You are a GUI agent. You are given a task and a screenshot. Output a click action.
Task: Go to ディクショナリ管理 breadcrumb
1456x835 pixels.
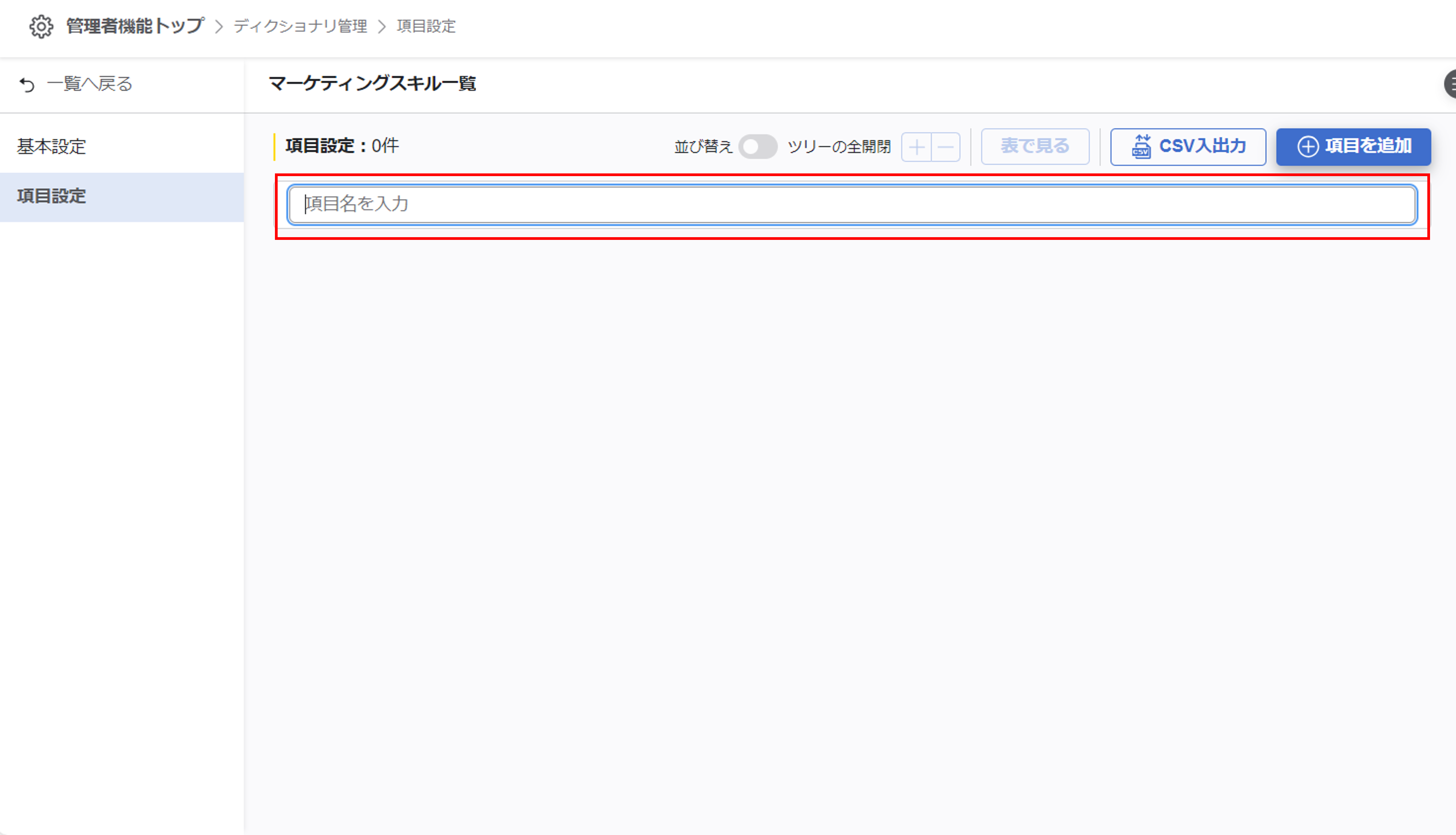(300, 26)
